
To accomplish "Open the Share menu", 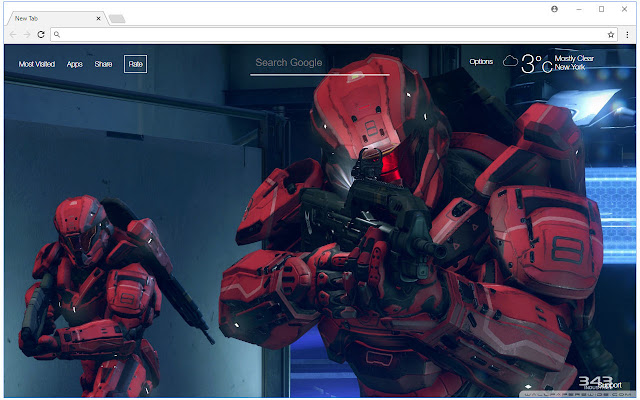I will (x=103, y=64).
